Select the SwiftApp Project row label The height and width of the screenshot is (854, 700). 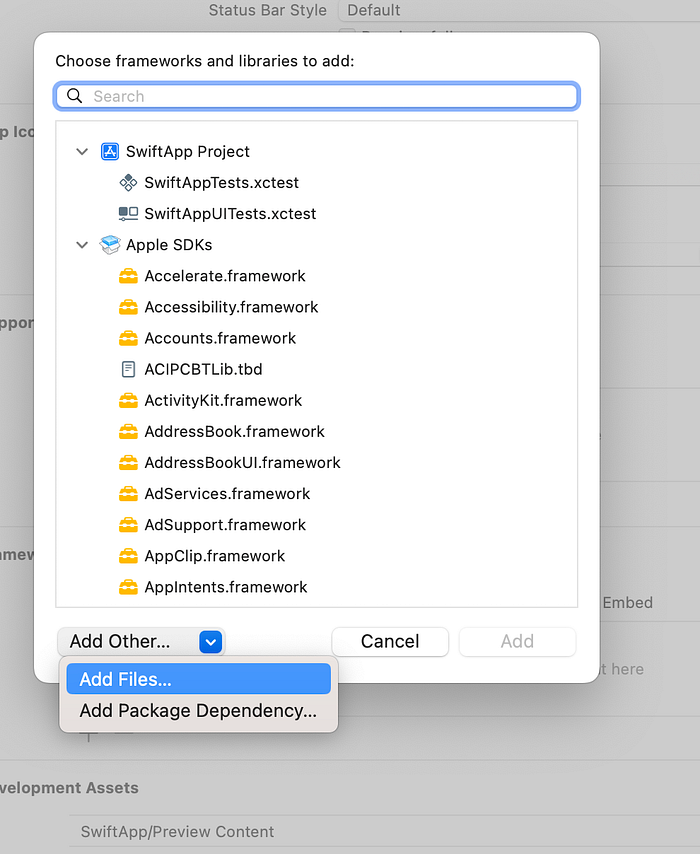[188, 151]
